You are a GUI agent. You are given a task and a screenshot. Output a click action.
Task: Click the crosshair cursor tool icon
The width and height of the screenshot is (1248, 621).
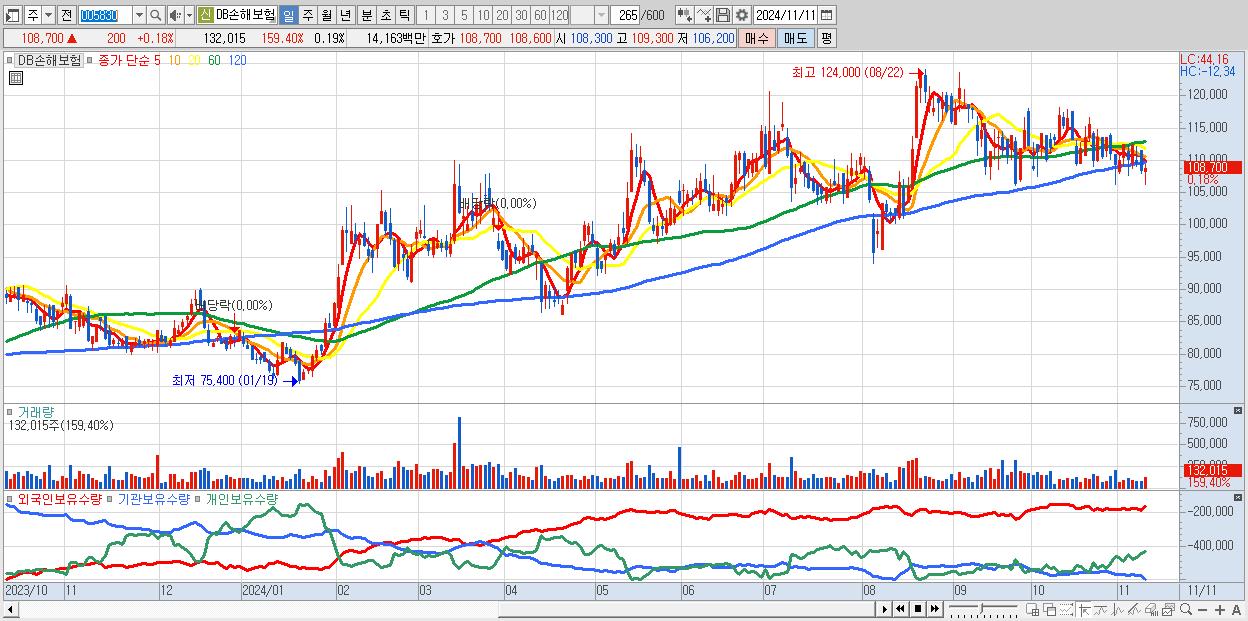[1084, 610]
